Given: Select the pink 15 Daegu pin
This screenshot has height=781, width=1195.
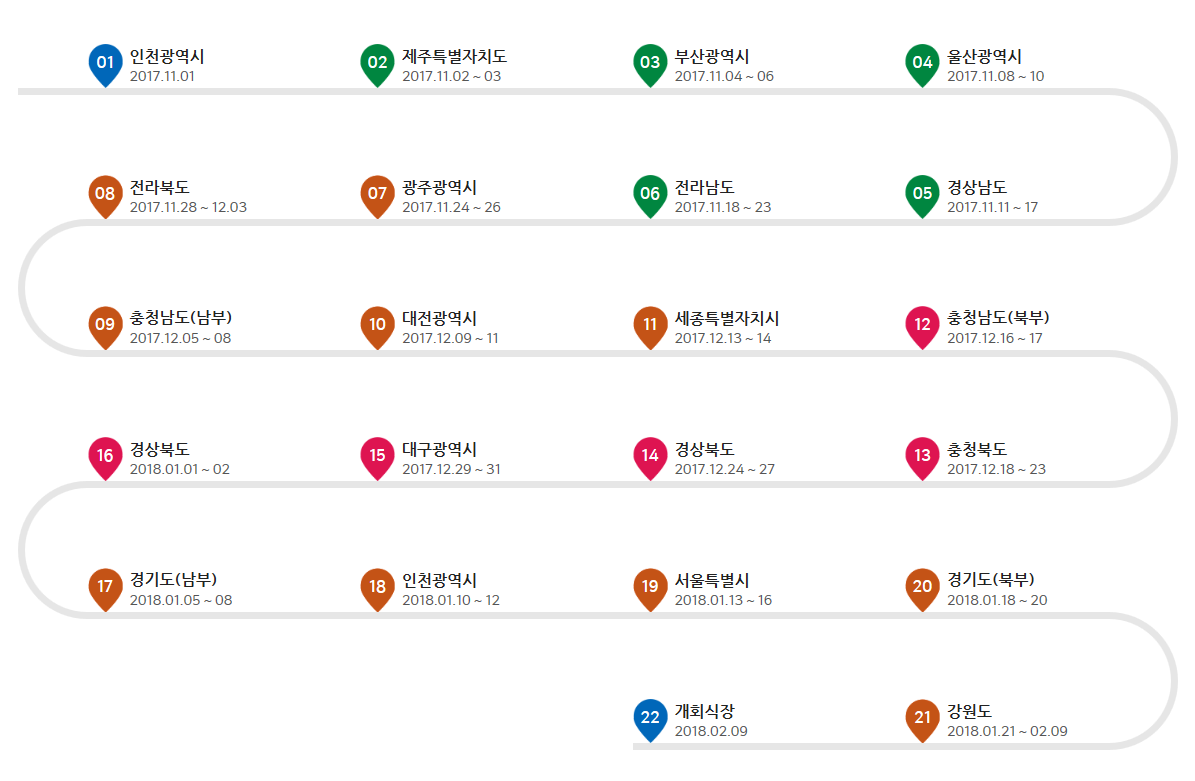Looking at the screenshot, I should click(377, 456).
